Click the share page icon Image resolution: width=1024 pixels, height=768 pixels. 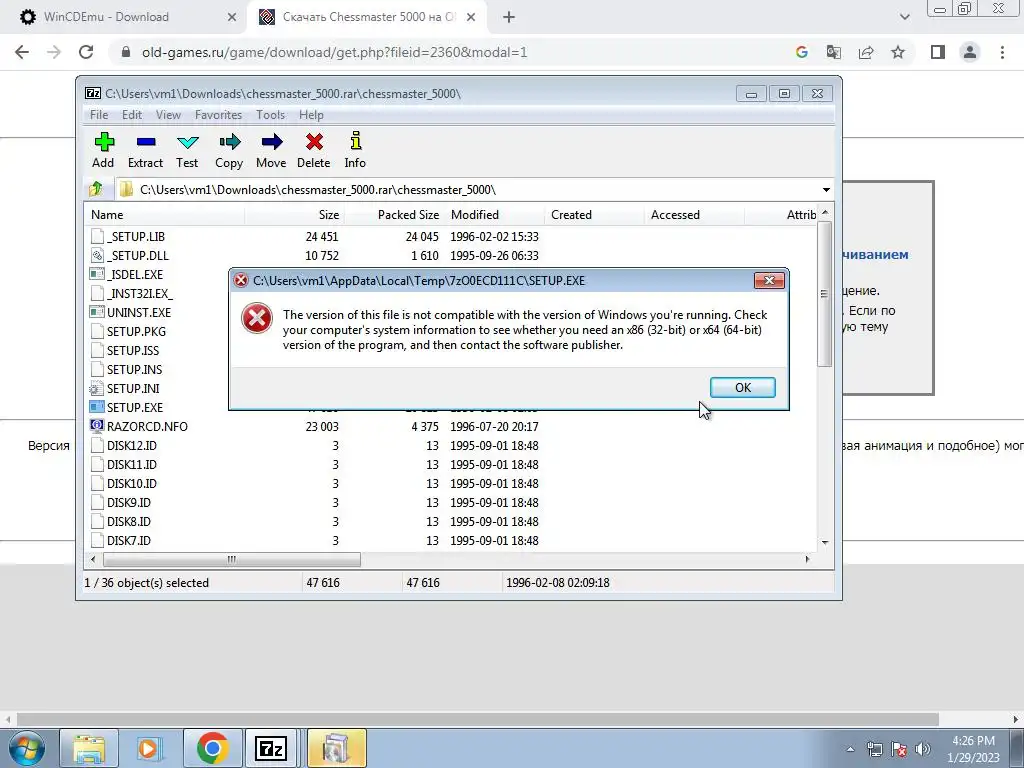866,52
